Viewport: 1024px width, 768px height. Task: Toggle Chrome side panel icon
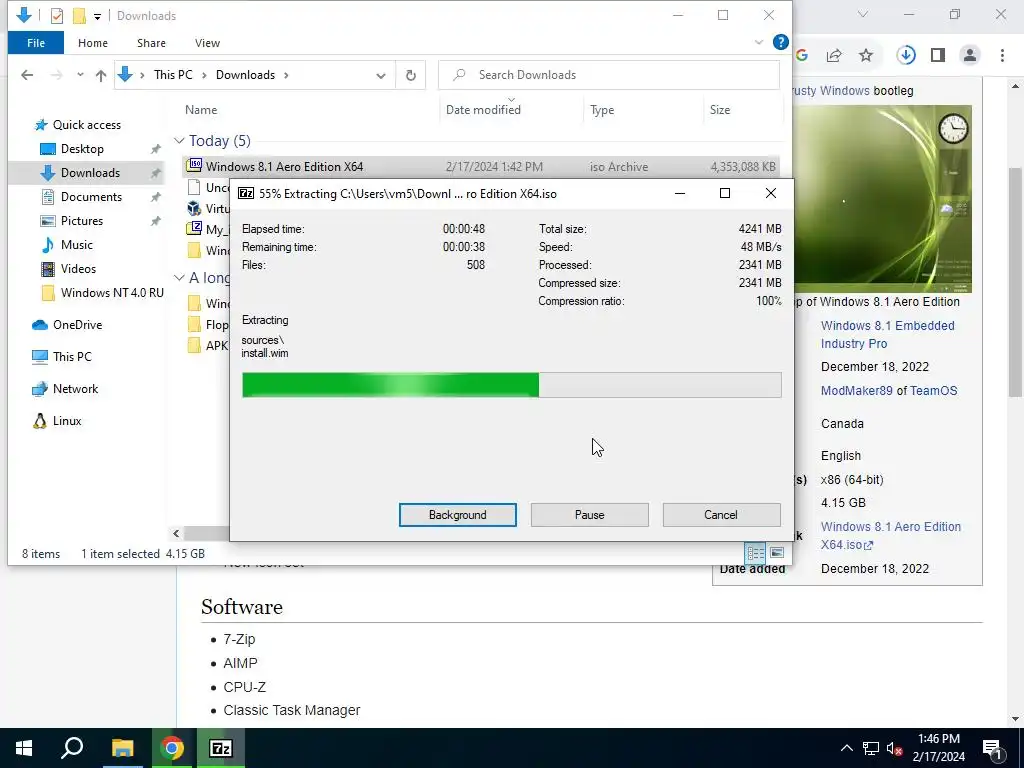pos(938,56)
